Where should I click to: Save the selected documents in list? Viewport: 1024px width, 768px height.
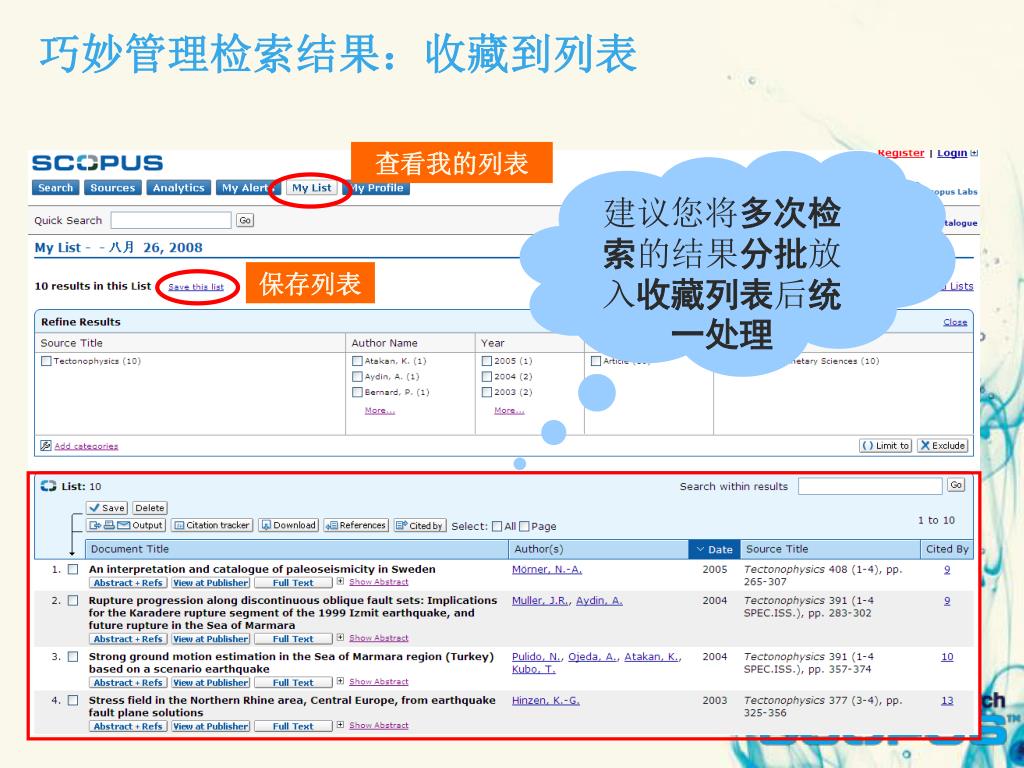107,507
